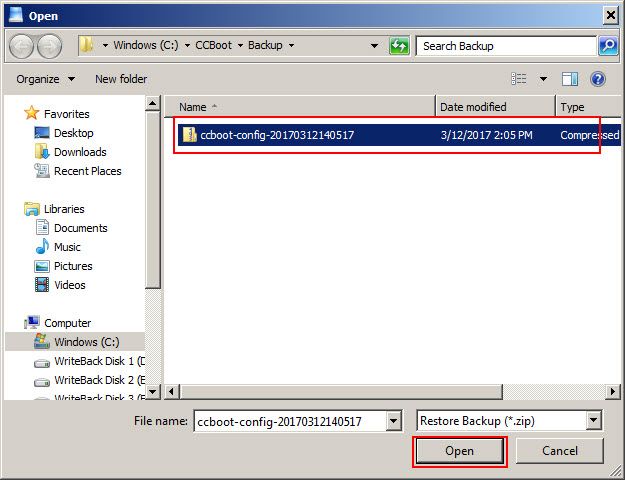
Task: Select Documents under Libraries
Action: point(81,228)
